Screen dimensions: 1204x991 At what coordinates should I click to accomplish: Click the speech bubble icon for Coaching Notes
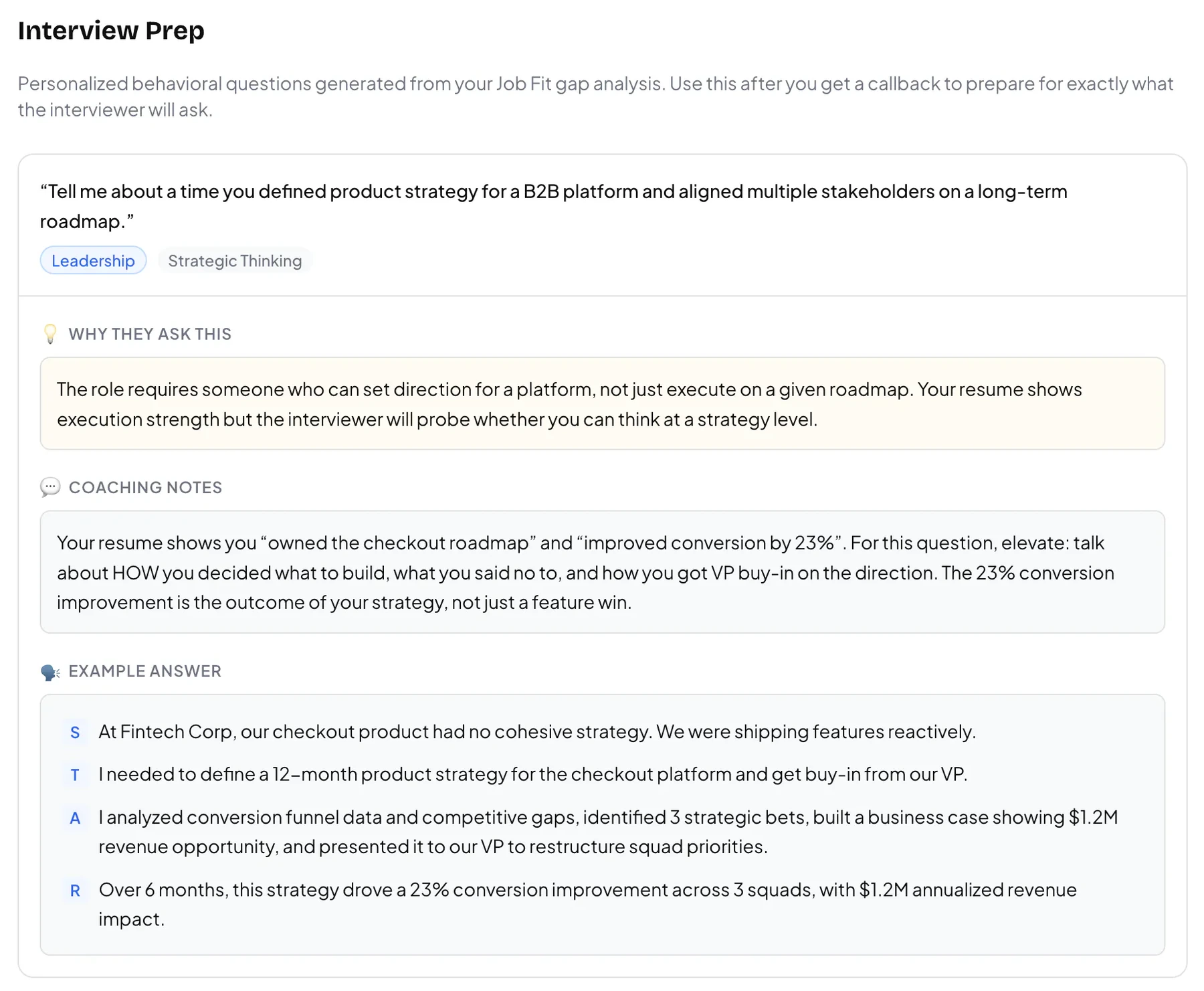50,487
